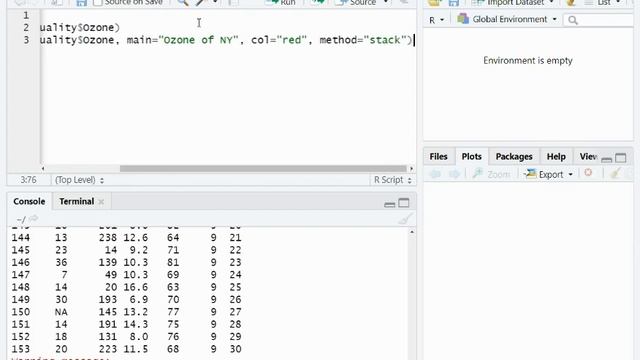This screenshot has width=640, height=360.
Task: Click line number 1 in the editor gutter
Action: 26,16
